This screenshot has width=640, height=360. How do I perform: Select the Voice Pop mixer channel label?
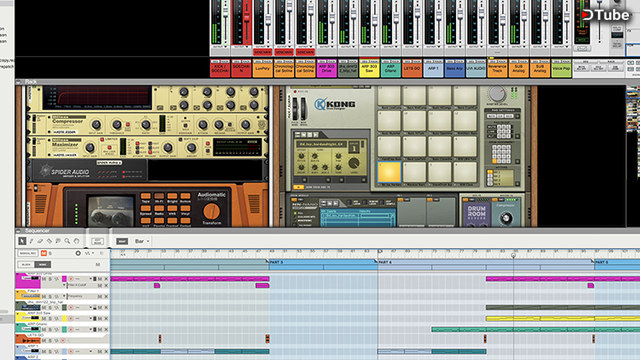tap(561, 69)
